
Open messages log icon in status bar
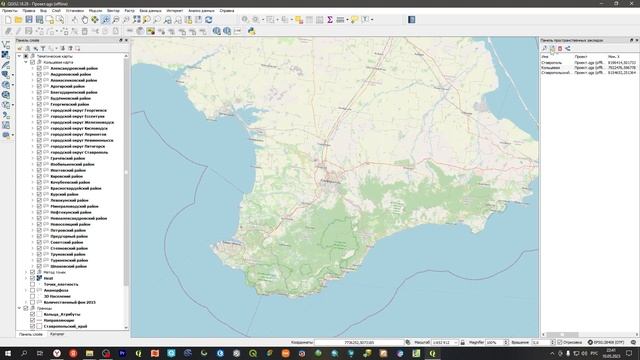(x=633, y=342)
